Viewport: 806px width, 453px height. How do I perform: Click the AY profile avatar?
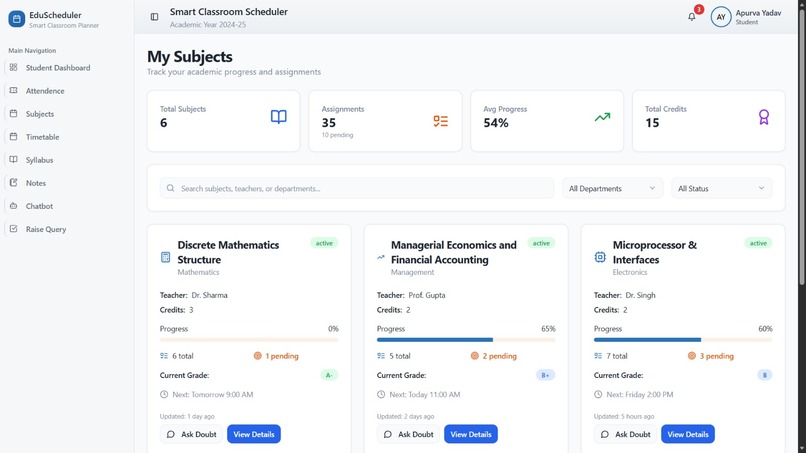click(721, 17)
